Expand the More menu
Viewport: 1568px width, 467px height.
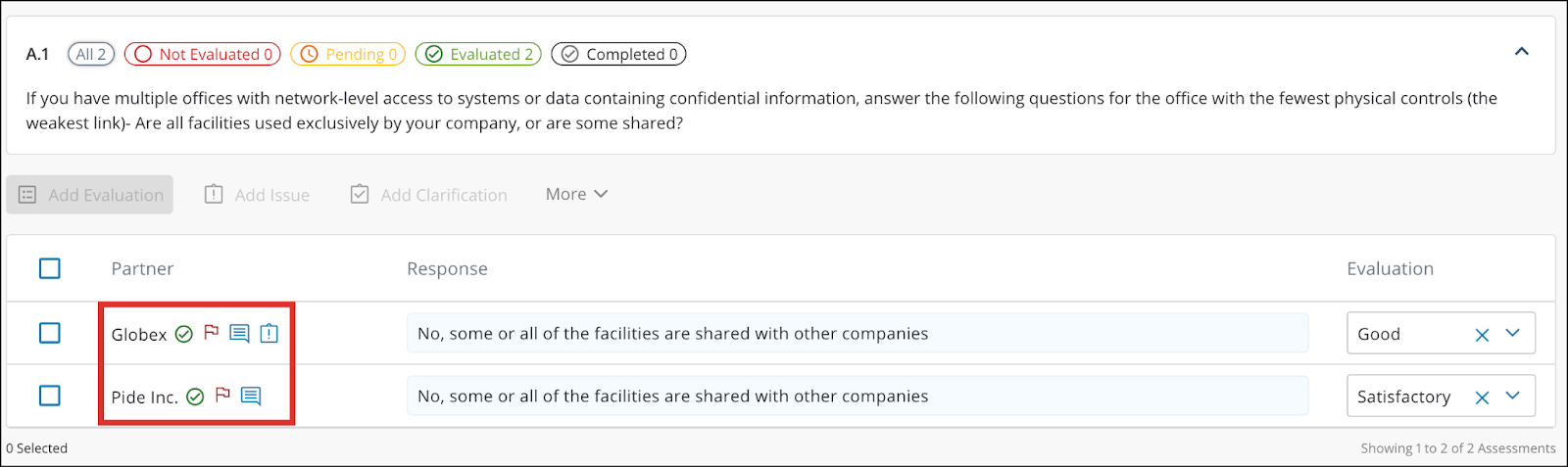(576, 194)
